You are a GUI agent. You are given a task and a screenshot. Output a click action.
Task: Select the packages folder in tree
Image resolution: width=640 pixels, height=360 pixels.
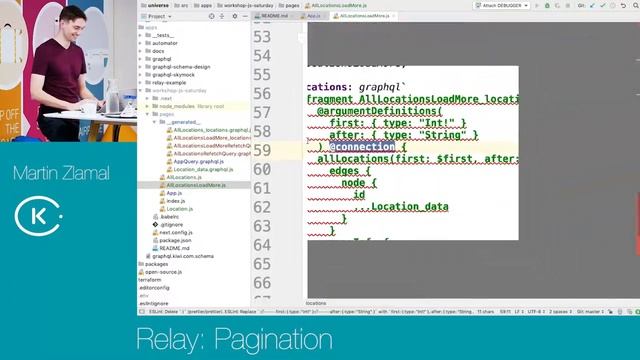156,264
